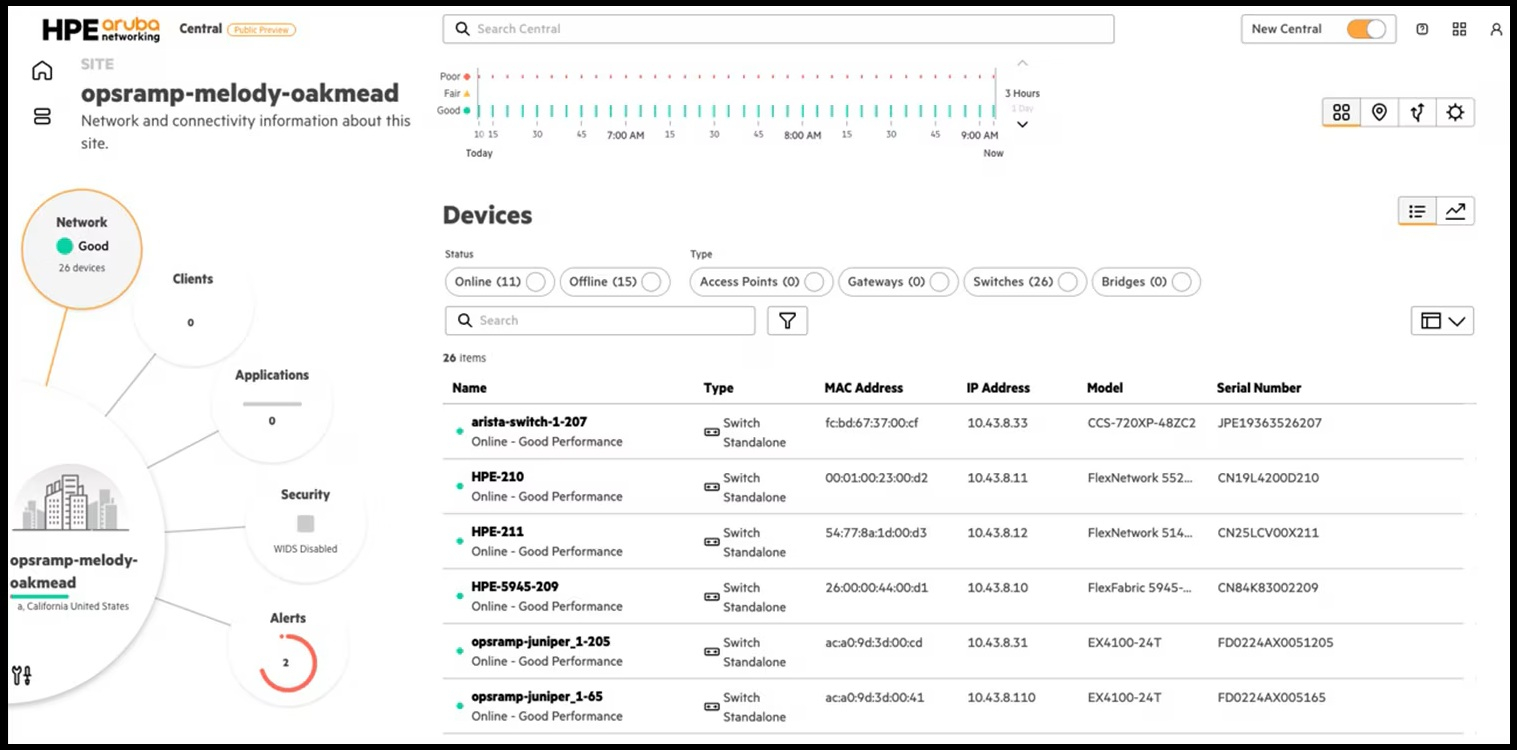Switch to dashboard grid view icon
The image size is (1517, 750).
1342,113
